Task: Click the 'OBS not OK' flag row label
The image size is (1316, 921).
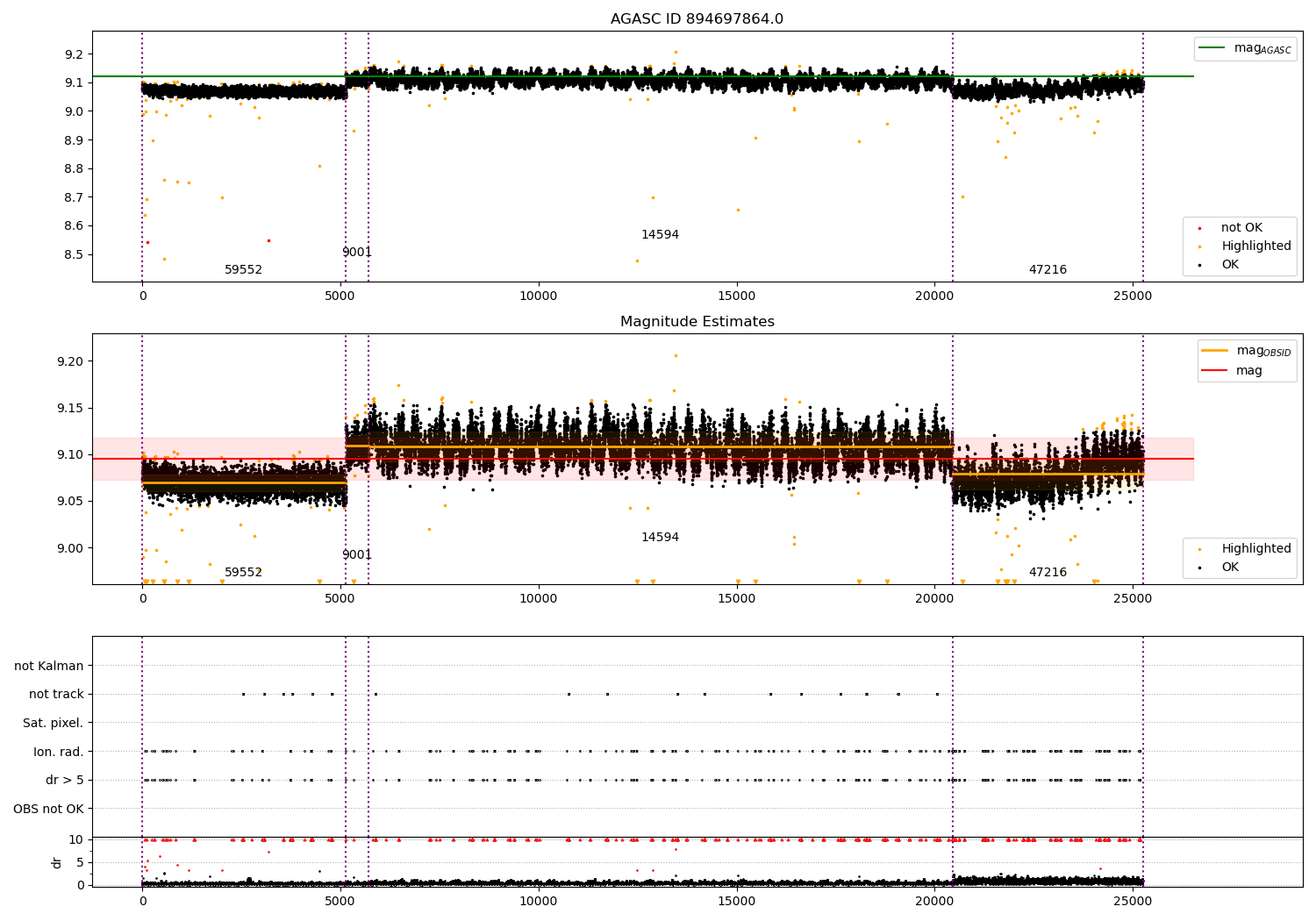Action: [x=48, y=810]
